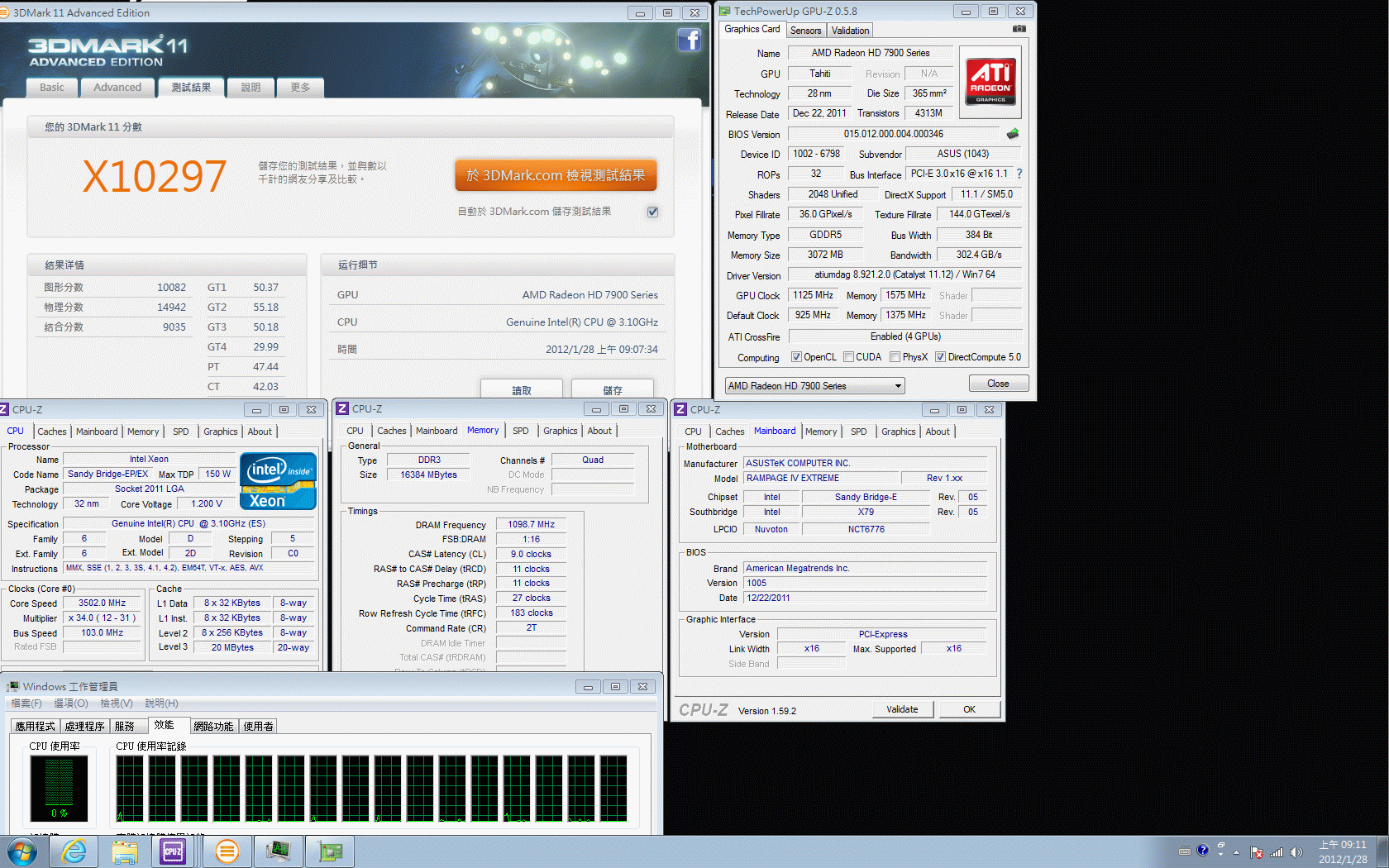
Task: Show hidden tray icons arrow
Action: [x=1237, y=852]
